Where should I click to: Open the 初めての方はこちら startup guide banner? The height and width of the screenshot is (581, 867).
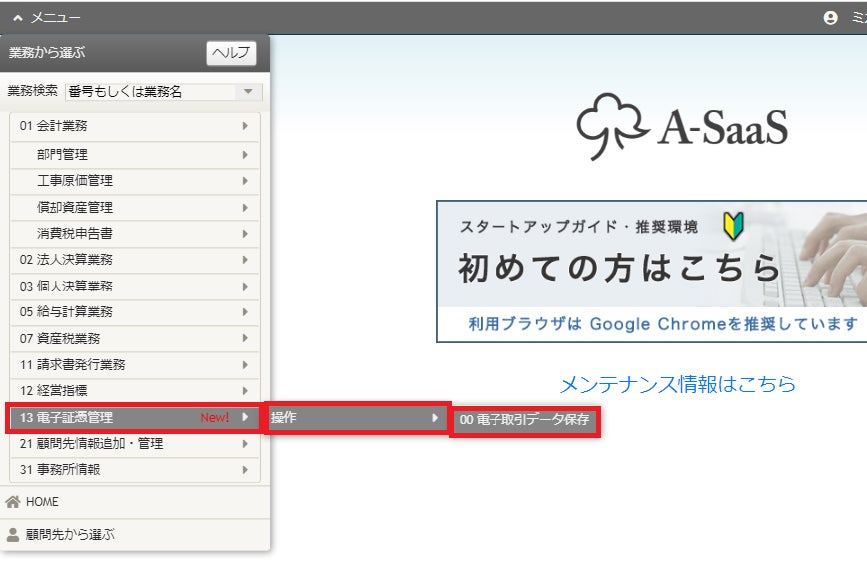[x=652, y=271]
